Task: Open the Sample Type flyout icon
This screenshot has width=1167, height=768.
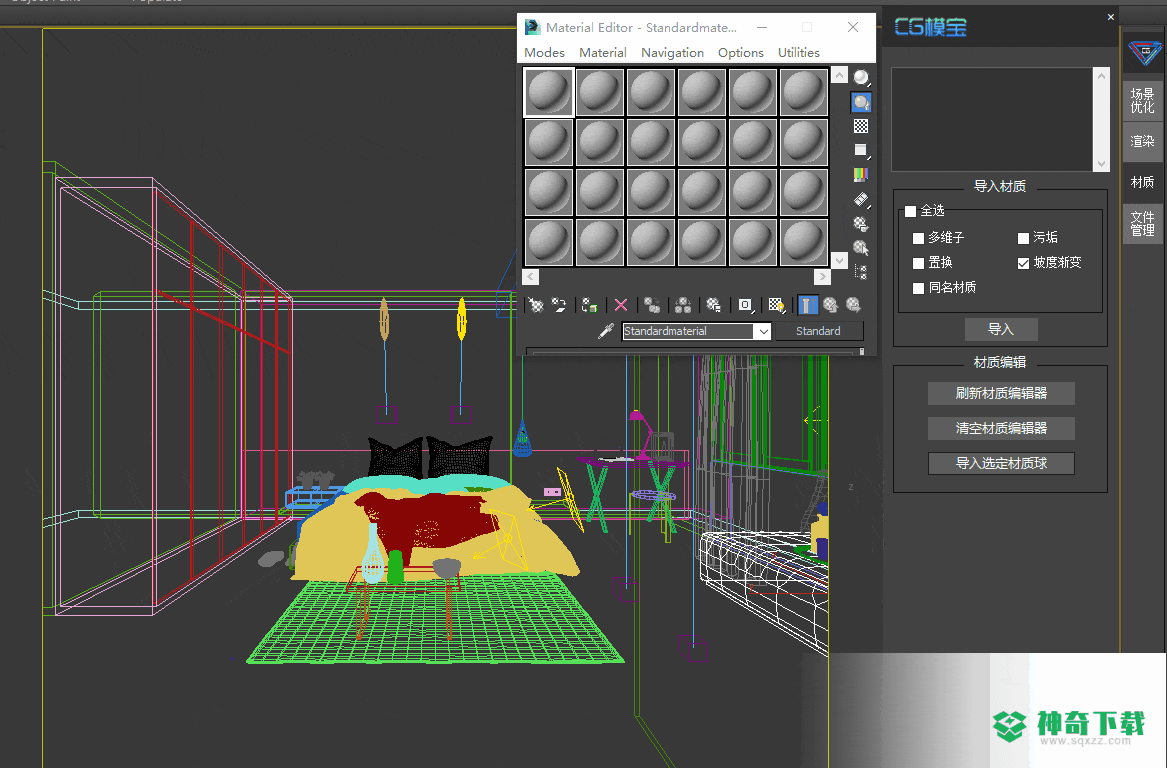Action: point(861,77)
